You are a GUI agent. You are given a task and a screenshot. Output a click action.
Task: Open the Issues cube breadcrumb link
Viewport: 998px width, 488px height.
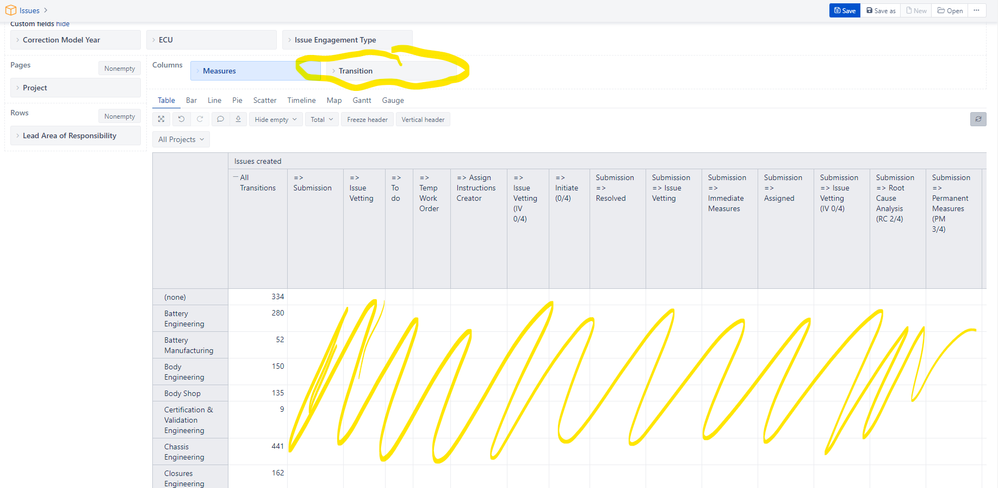click(29, 10)
